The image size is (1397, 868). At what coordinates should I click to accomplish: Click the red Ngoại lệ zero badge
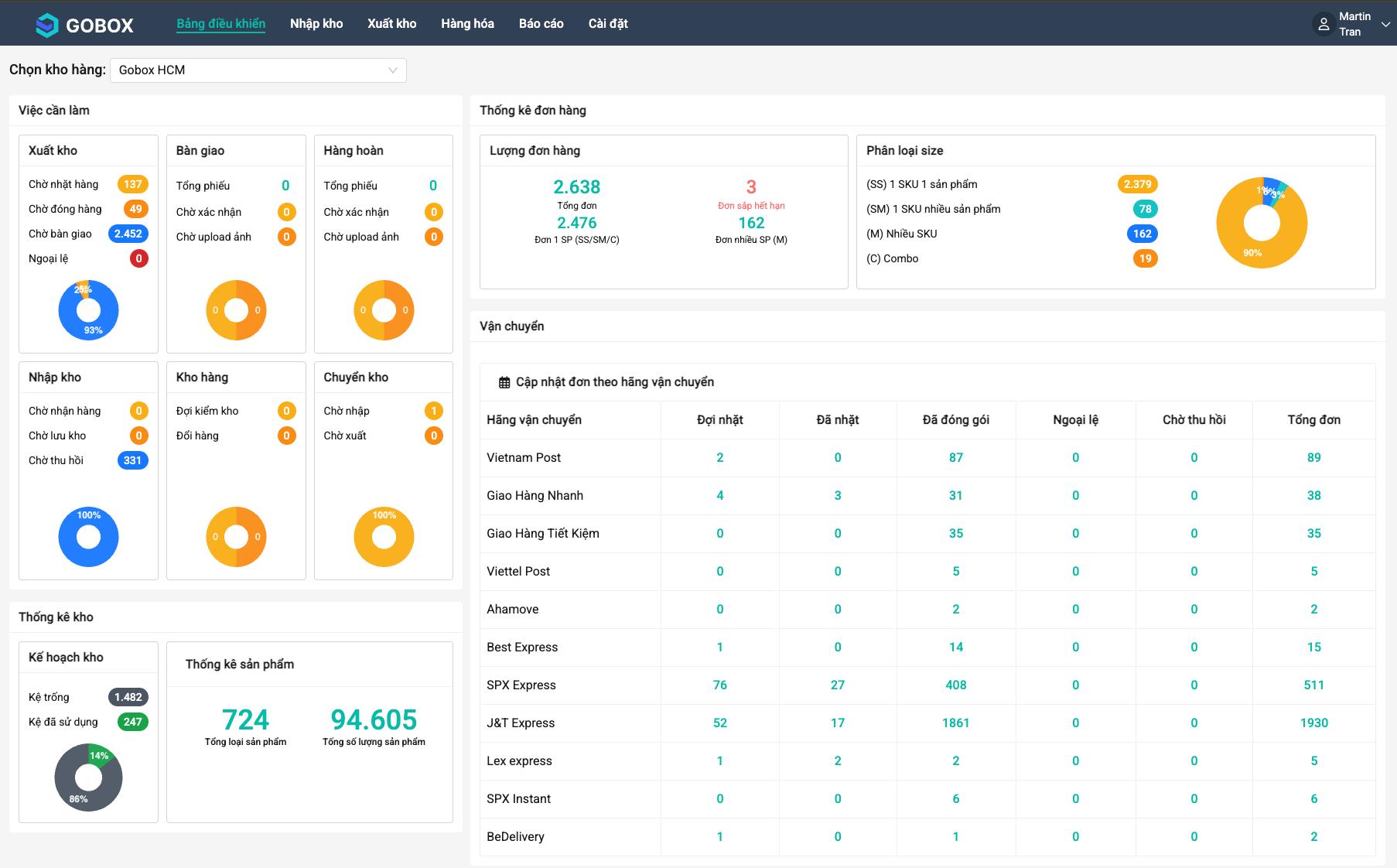[x=138, y=258]
